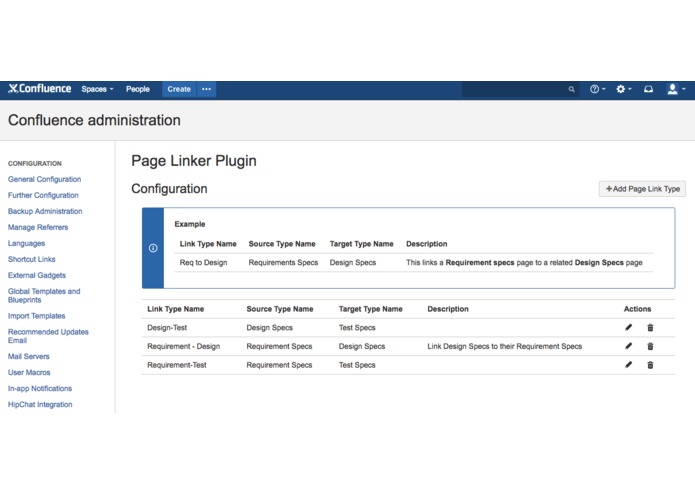Image resolution: width=695 pixels, height=494 pixels.
Task: Open the user profile avatar menu
Action: [676, 89]
